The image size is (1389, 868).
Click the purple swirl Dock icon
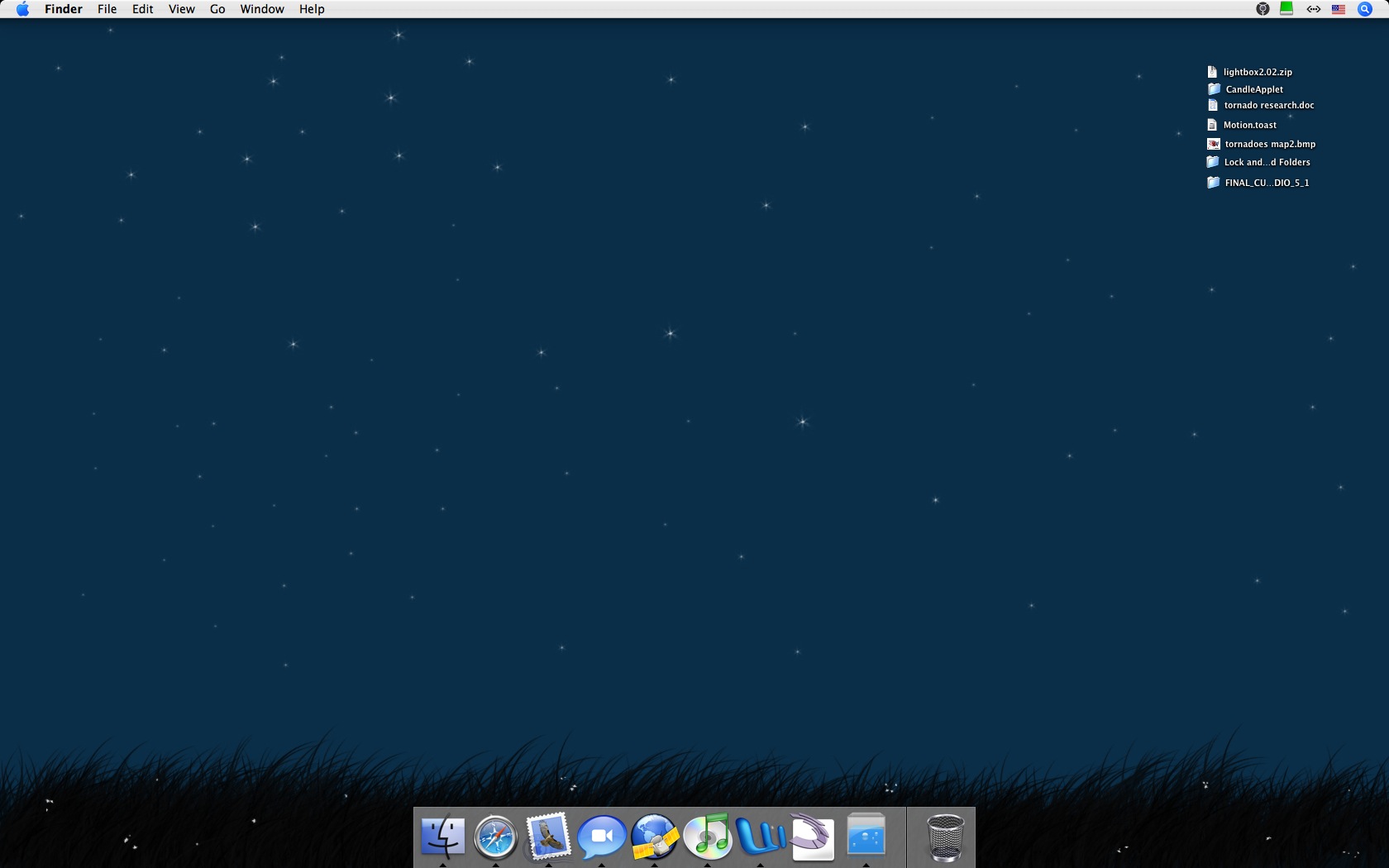(x=813, y=837)
